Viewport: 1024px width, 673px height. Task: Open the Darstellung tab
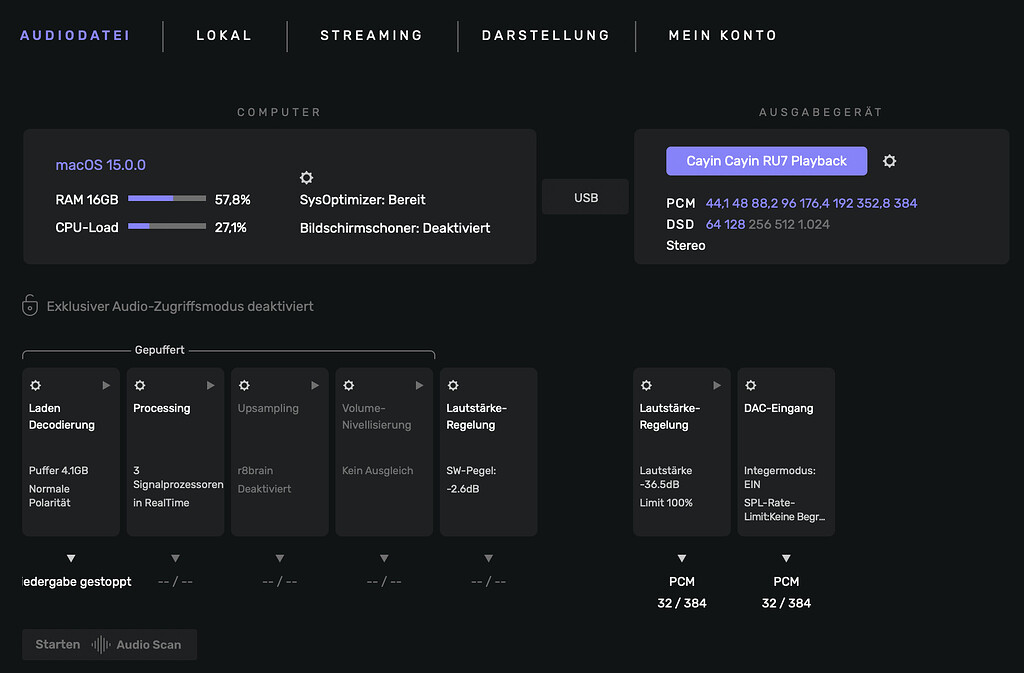546,35
